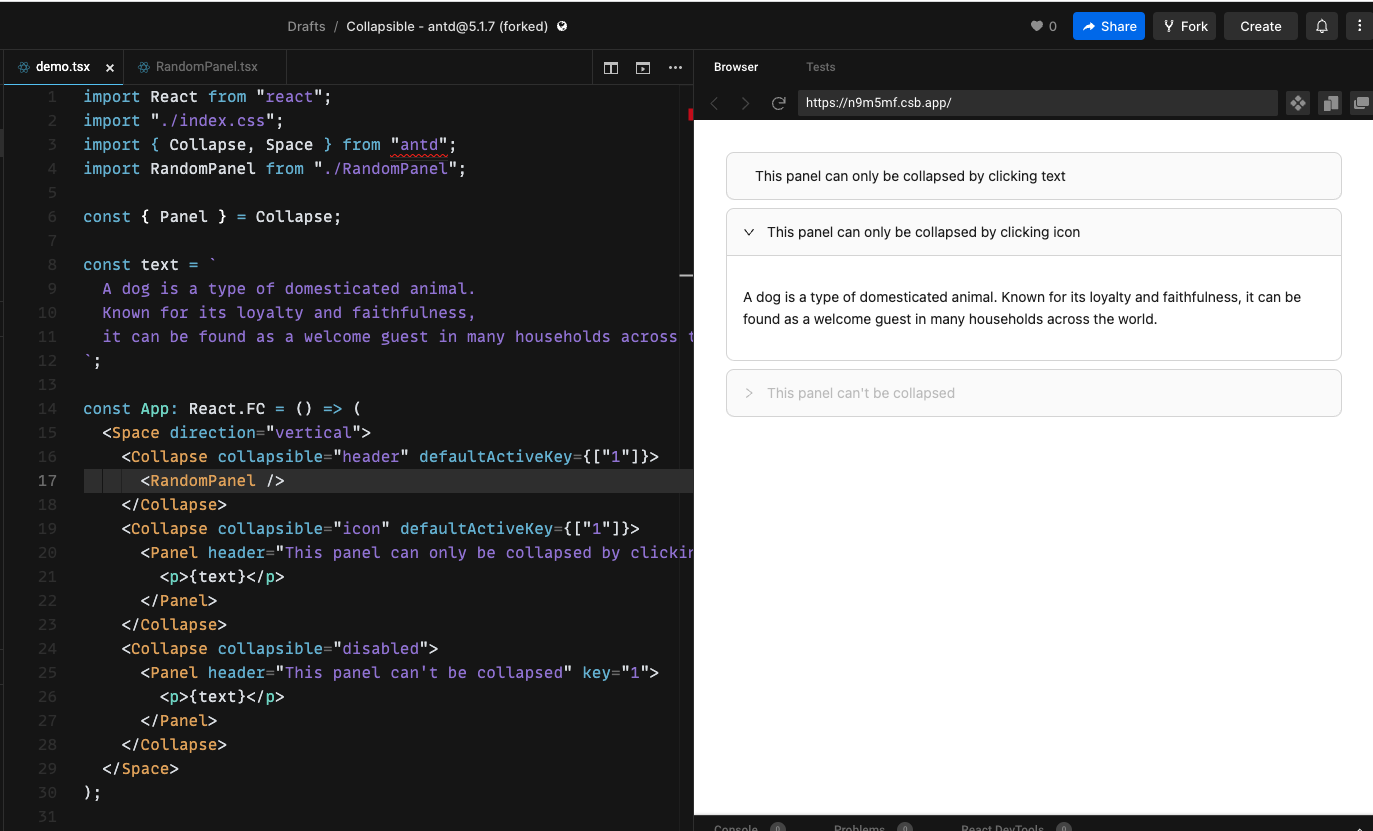
Task: Click the diamond icon beside the address bar
Action: tap(1297, 103)
